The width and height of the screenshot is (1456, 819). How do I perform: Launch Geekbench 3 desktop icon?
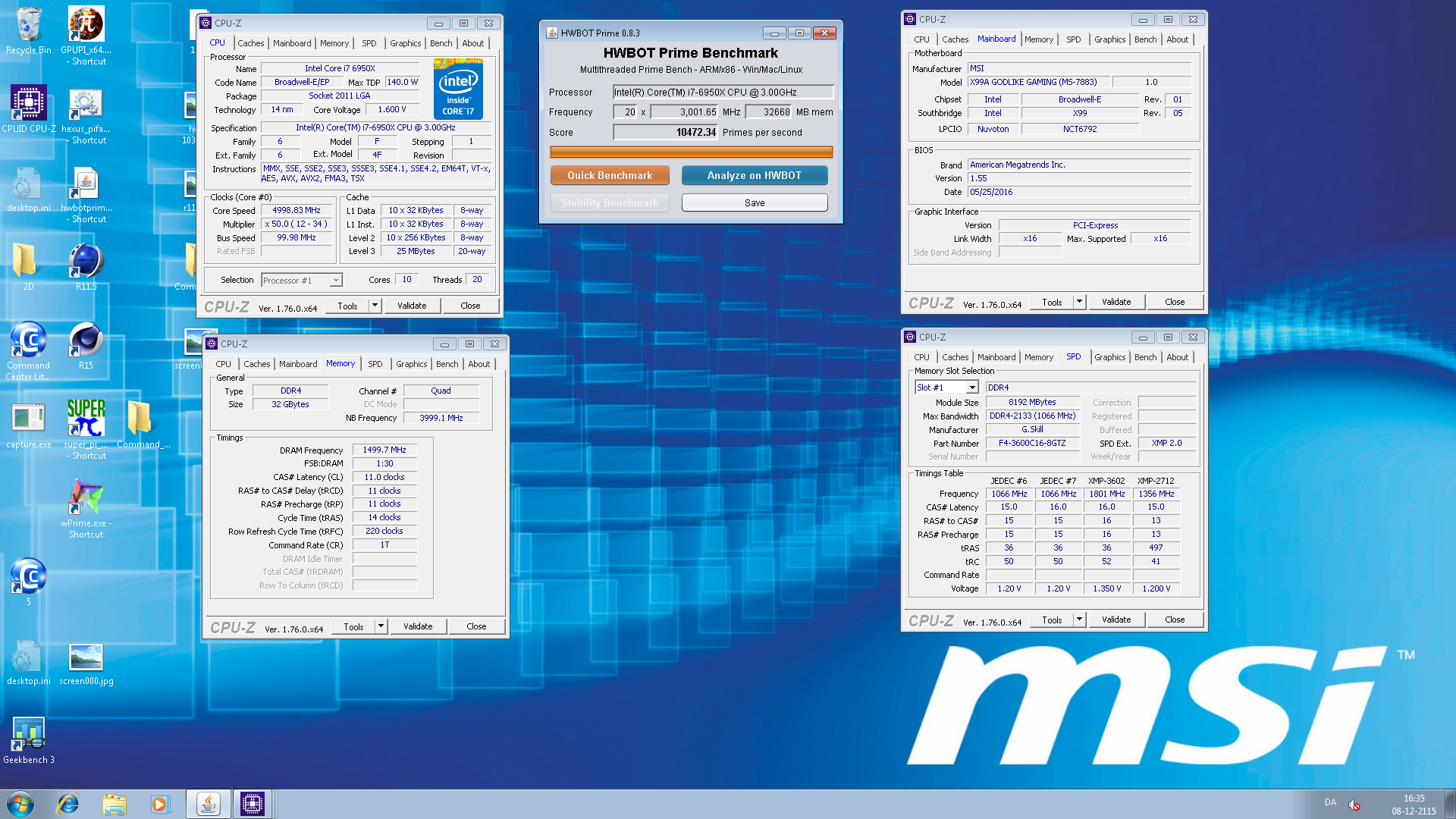[x=28, y=741]
